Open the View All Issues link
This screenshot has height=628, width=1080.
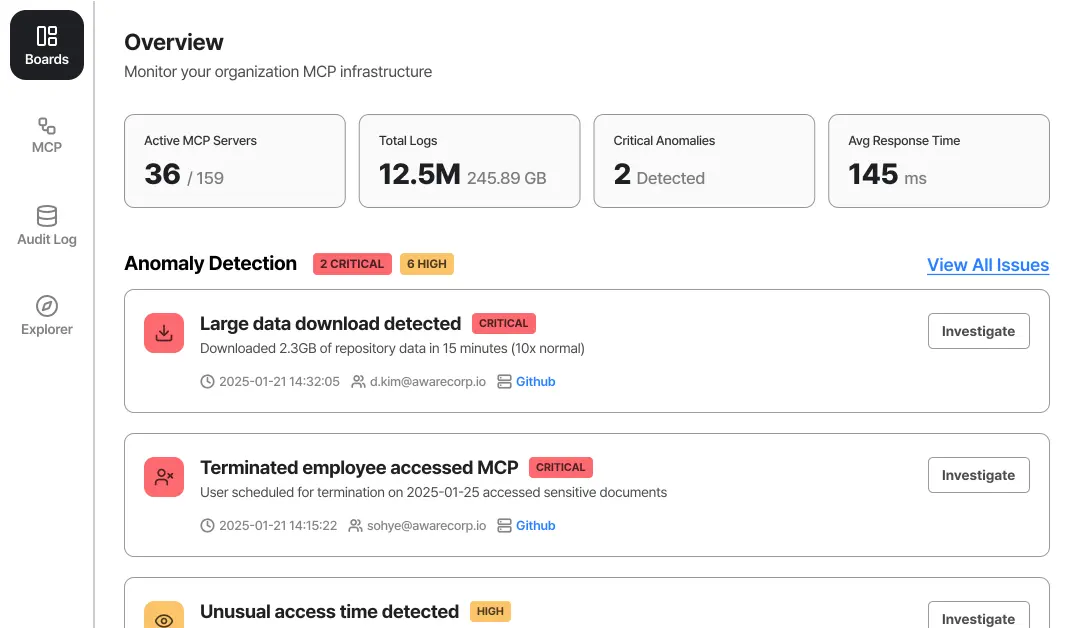pyautogui.click(x=987, y=265)
